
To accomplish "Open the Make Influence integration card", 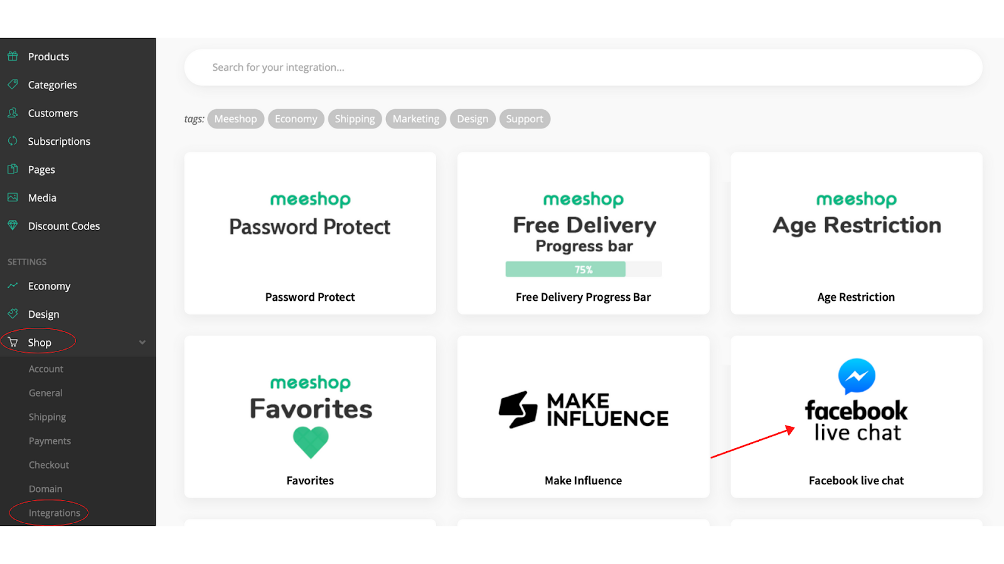I will tap(583, 417).
